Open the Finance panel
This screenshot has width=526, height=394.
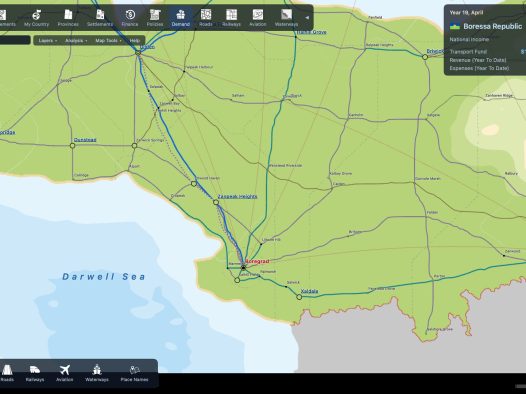pyautogui.click(x=130, y=18)
